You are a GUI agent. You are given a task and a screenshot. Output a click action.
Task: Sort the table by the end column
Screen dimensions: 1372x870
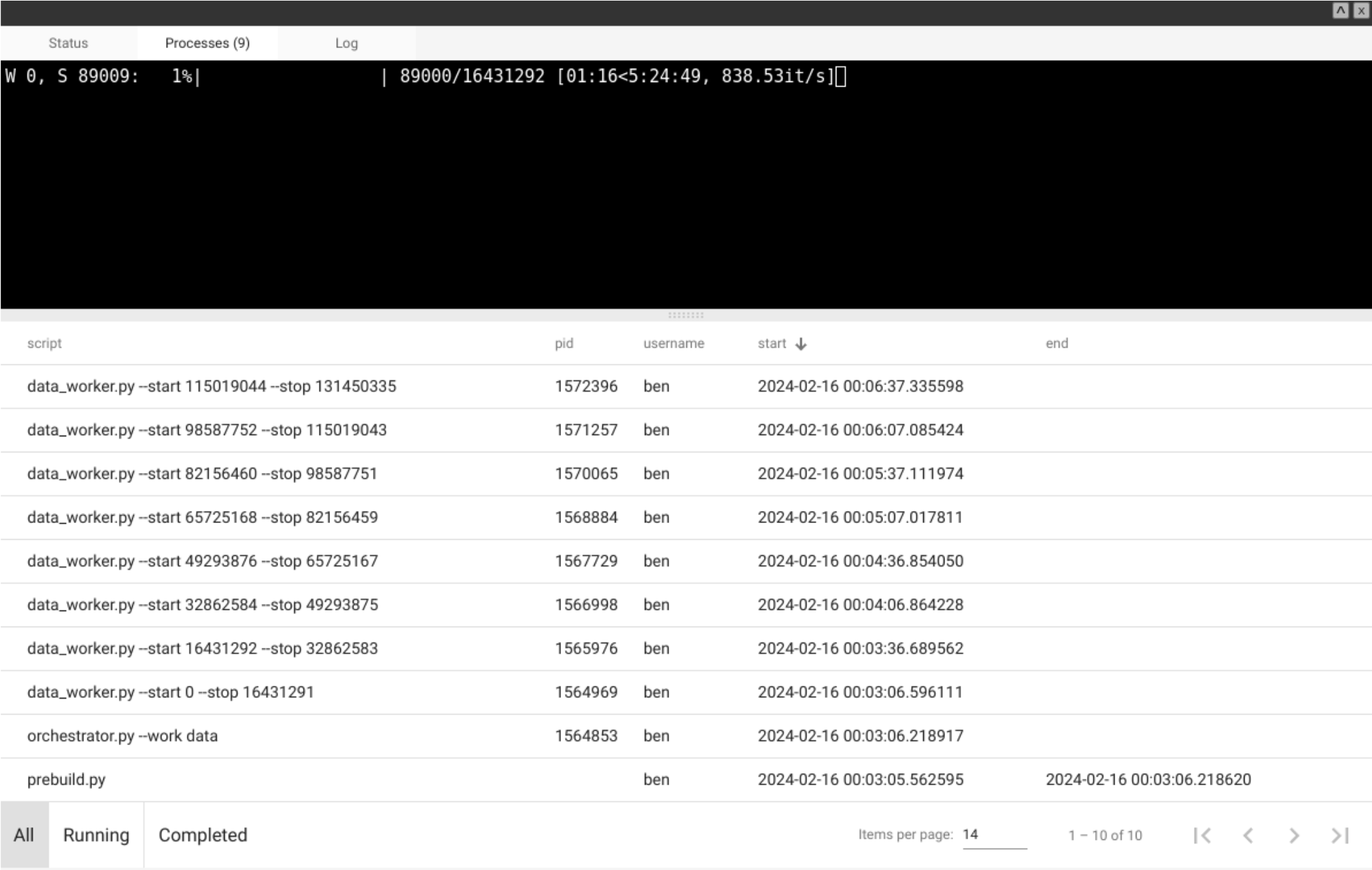1056,344
